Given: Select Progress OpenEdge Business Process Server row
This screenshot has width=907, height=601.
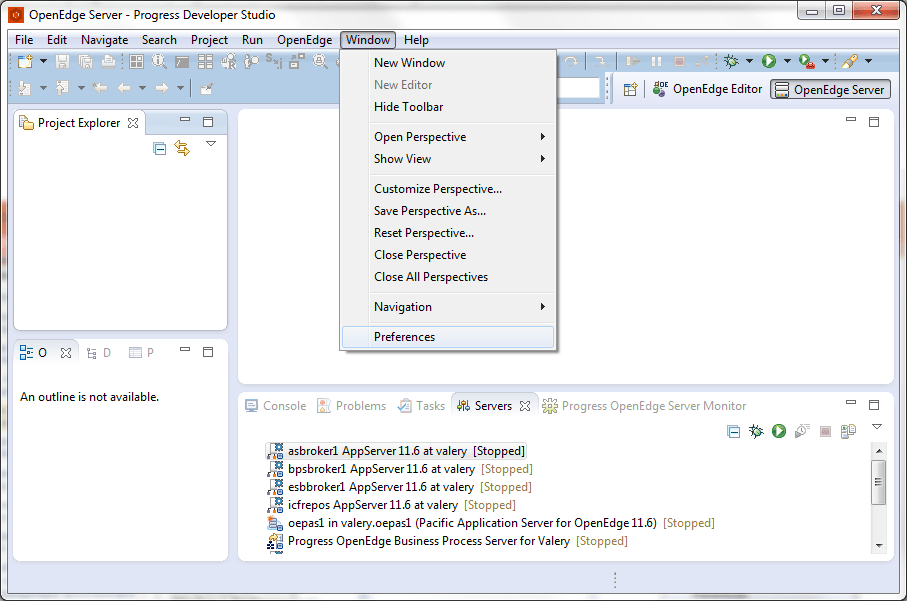Looking at the screenshot, I should [447, 541].
